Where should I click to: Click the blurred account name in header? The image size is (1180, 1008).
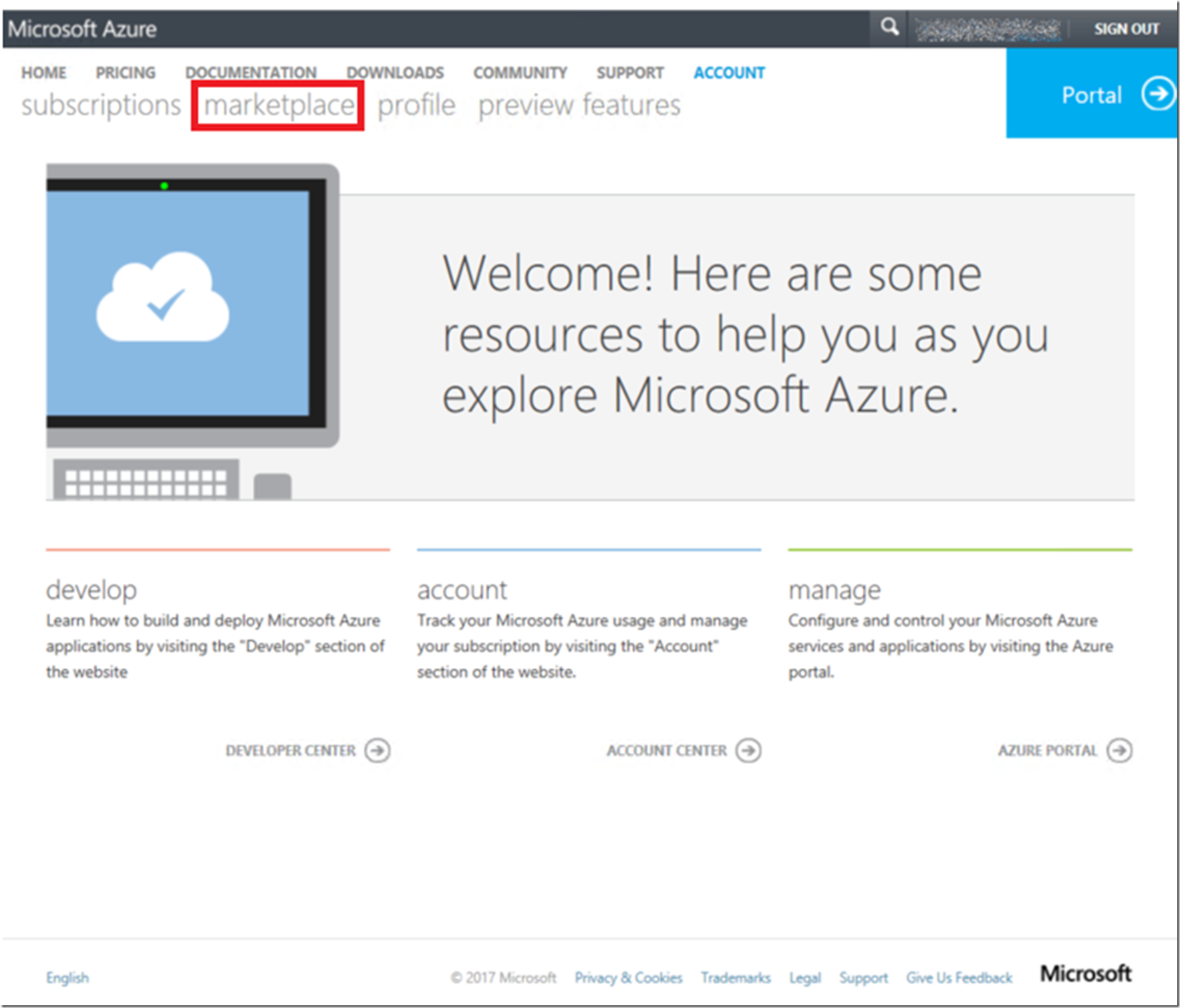click(x=988, y=29)
